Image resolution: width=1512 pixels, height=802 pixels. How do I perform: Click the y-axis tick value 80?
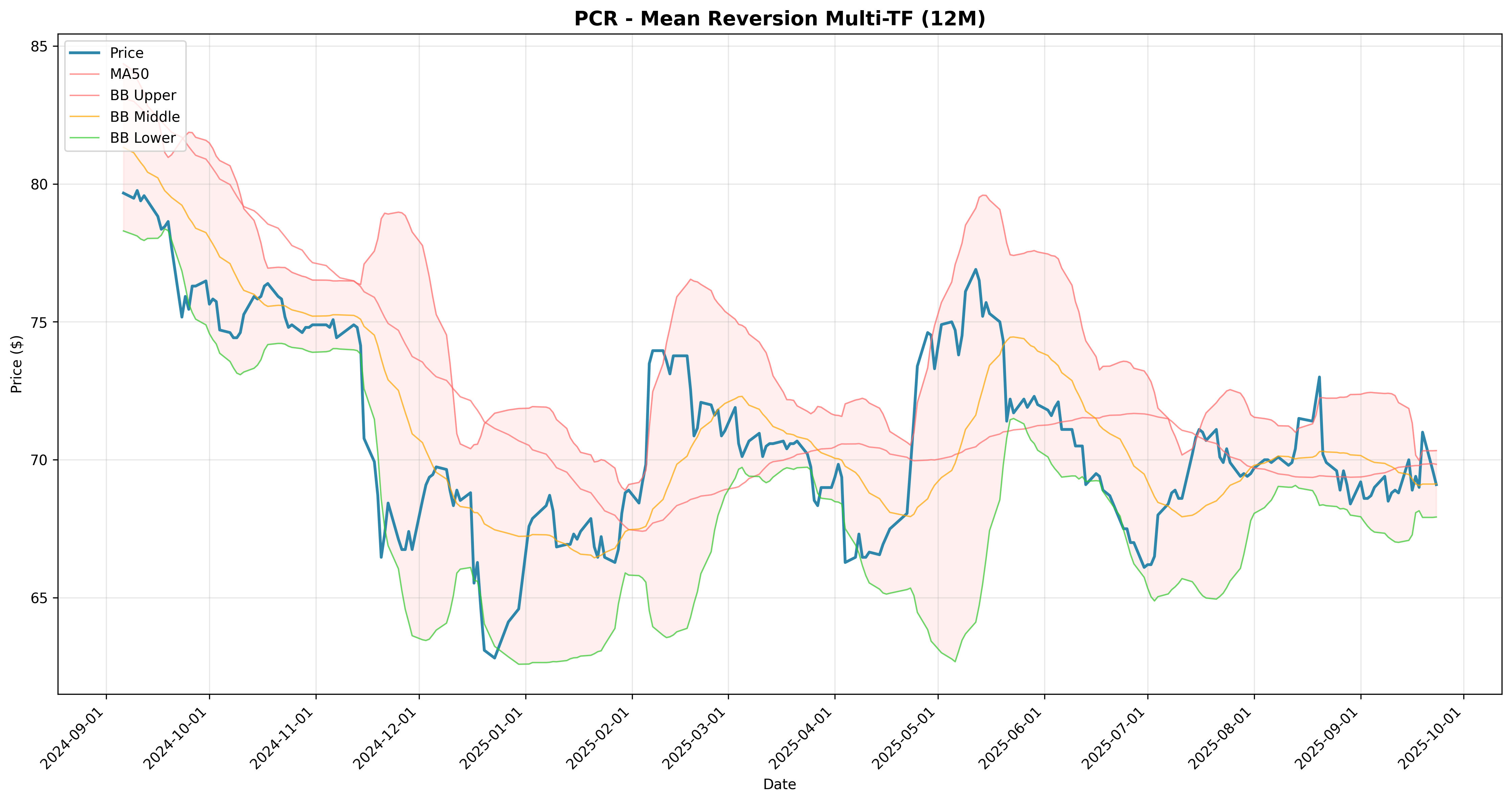(x=39, y=184)
